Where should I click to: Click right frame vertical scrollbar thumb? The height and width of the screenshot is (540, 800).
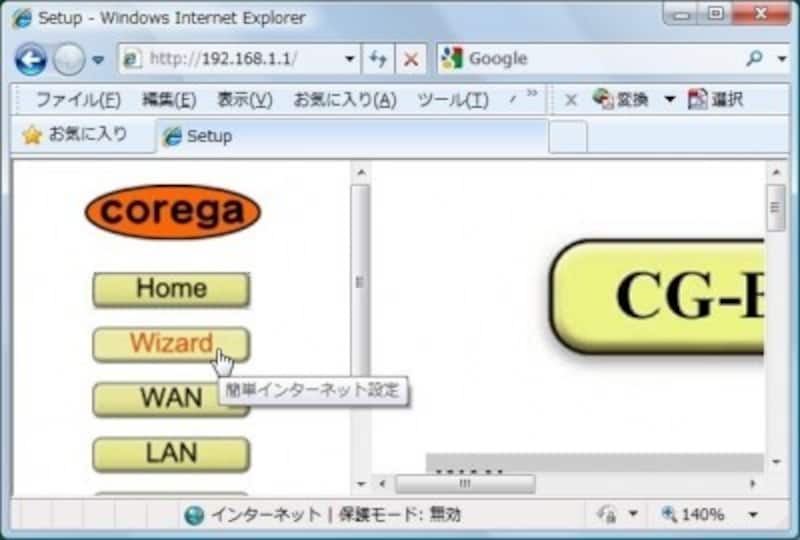(x=776, y=208)
